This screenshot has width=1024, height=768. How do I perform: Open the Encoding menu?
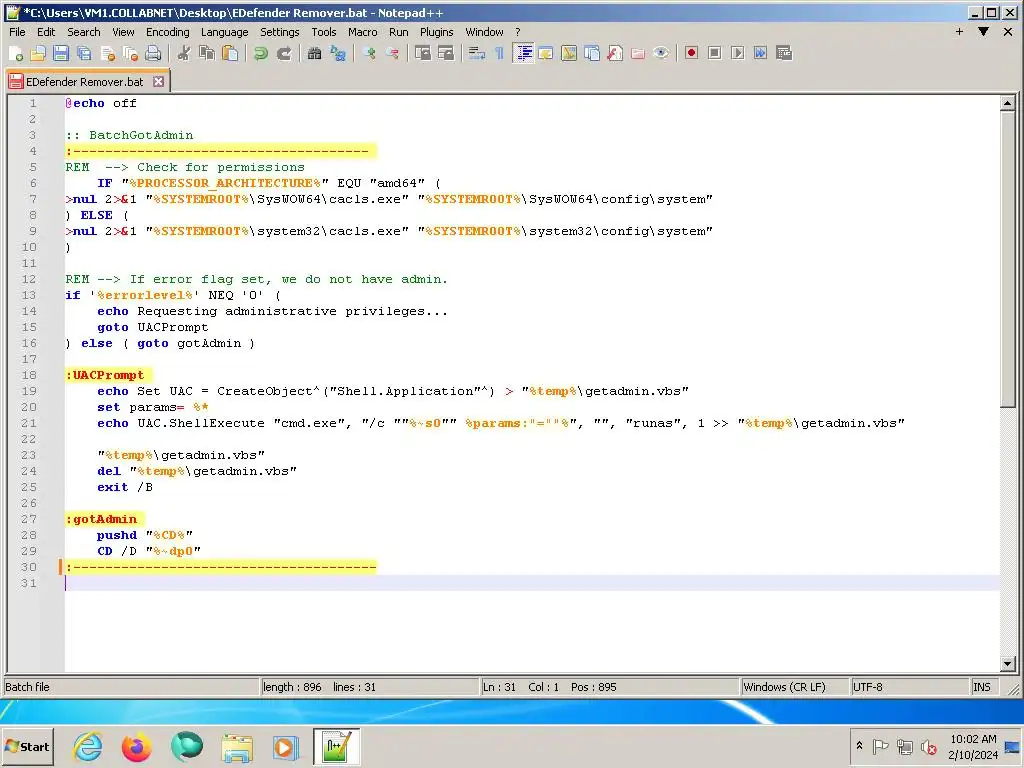click(167, 32)
